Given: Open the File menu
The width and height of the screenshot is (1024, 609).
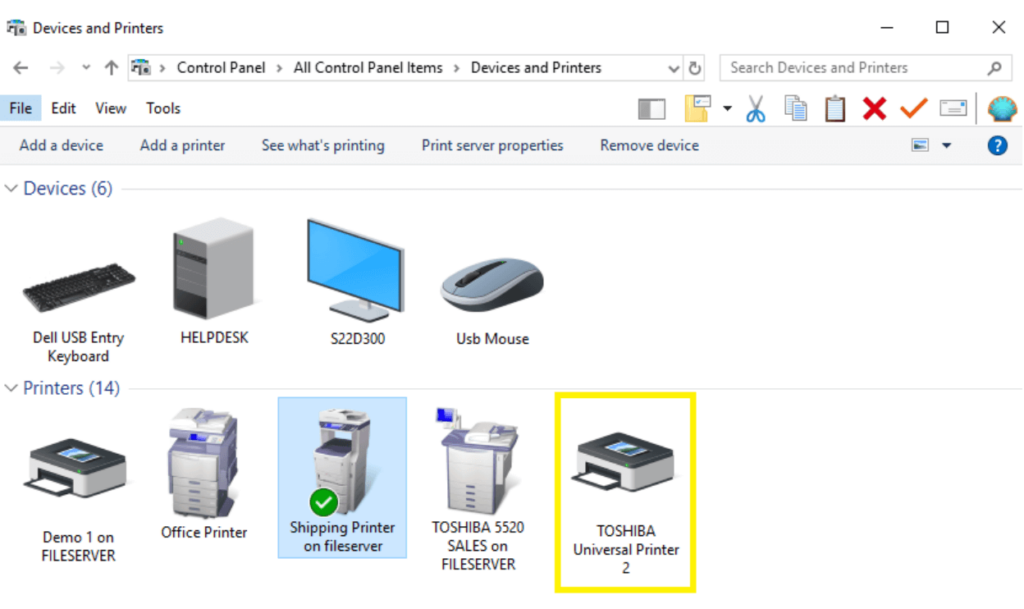Looking at the screenshot, I should tap(20, 108).
